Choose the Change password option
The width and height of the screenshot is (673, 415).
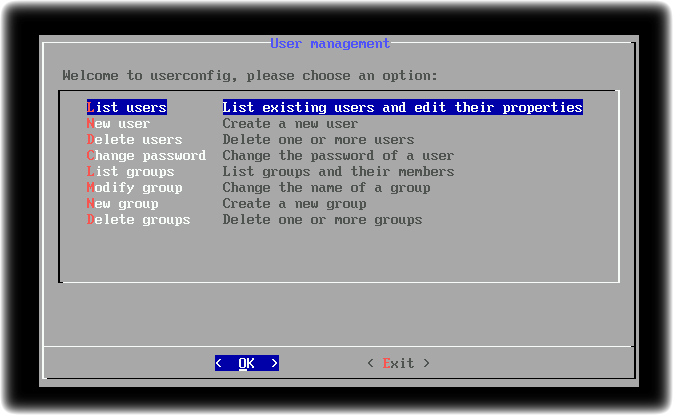click(x=146, y=155)
